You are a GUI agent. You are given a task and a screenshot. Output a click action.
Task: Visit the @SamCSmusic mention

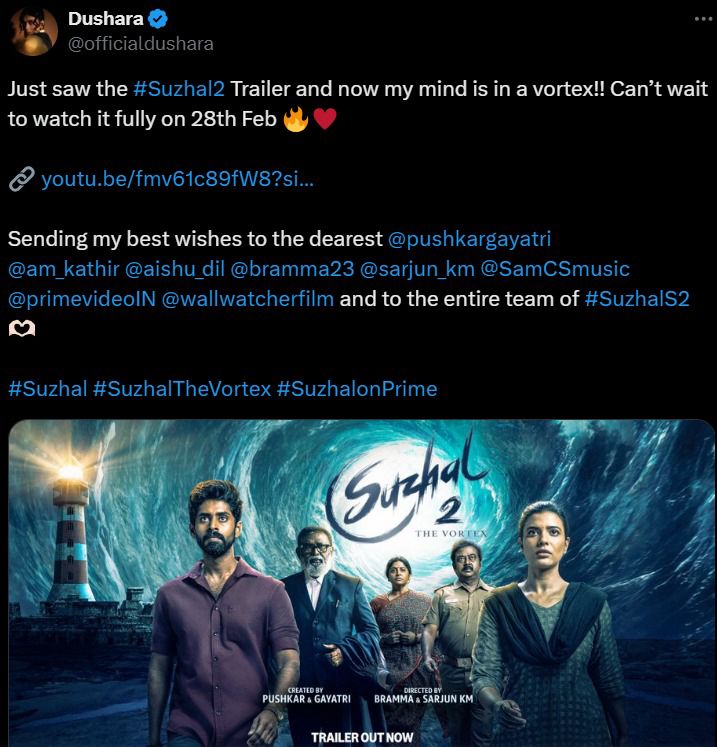[555, 269]
